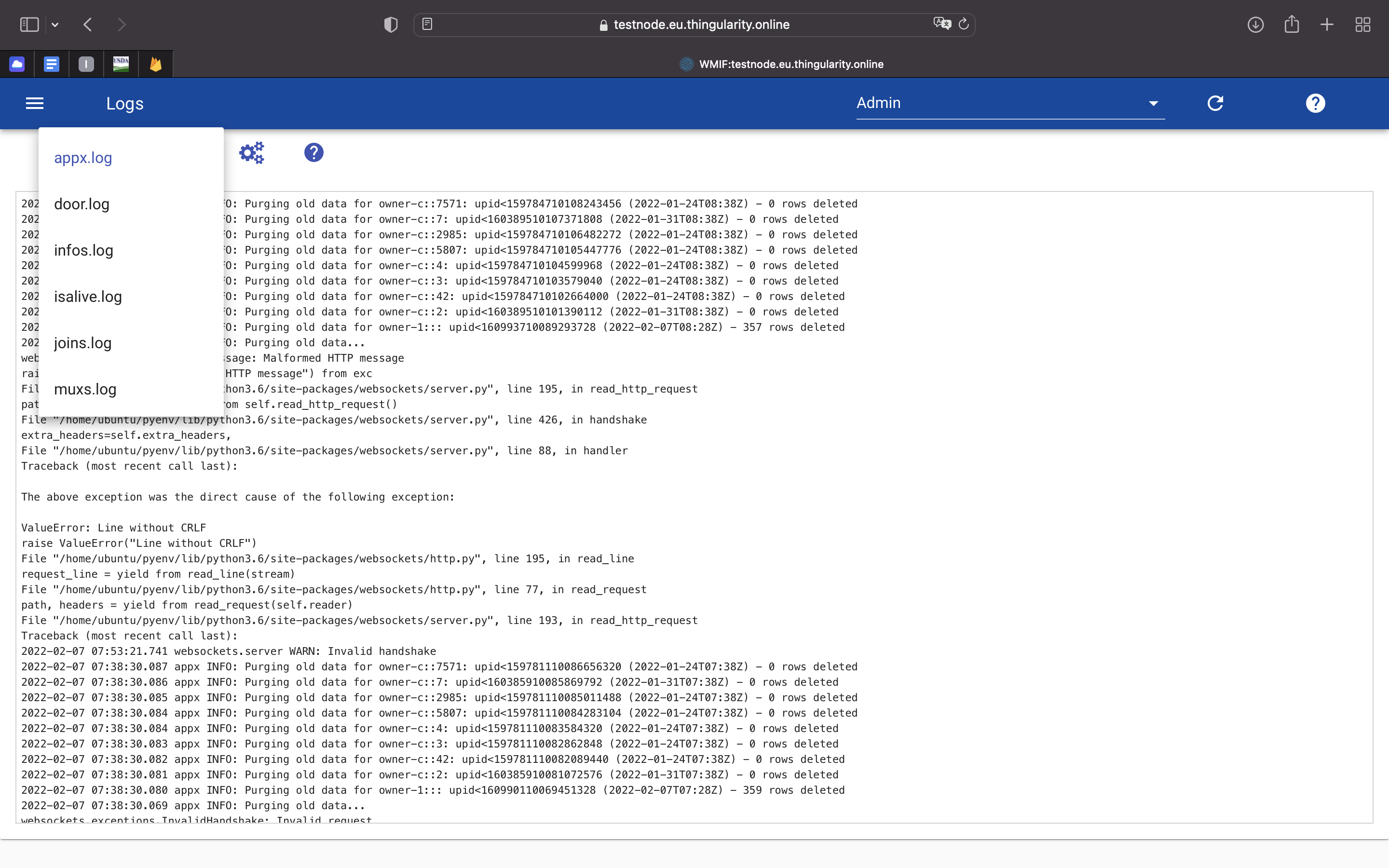Expand the Admin dropdown

1153,103
